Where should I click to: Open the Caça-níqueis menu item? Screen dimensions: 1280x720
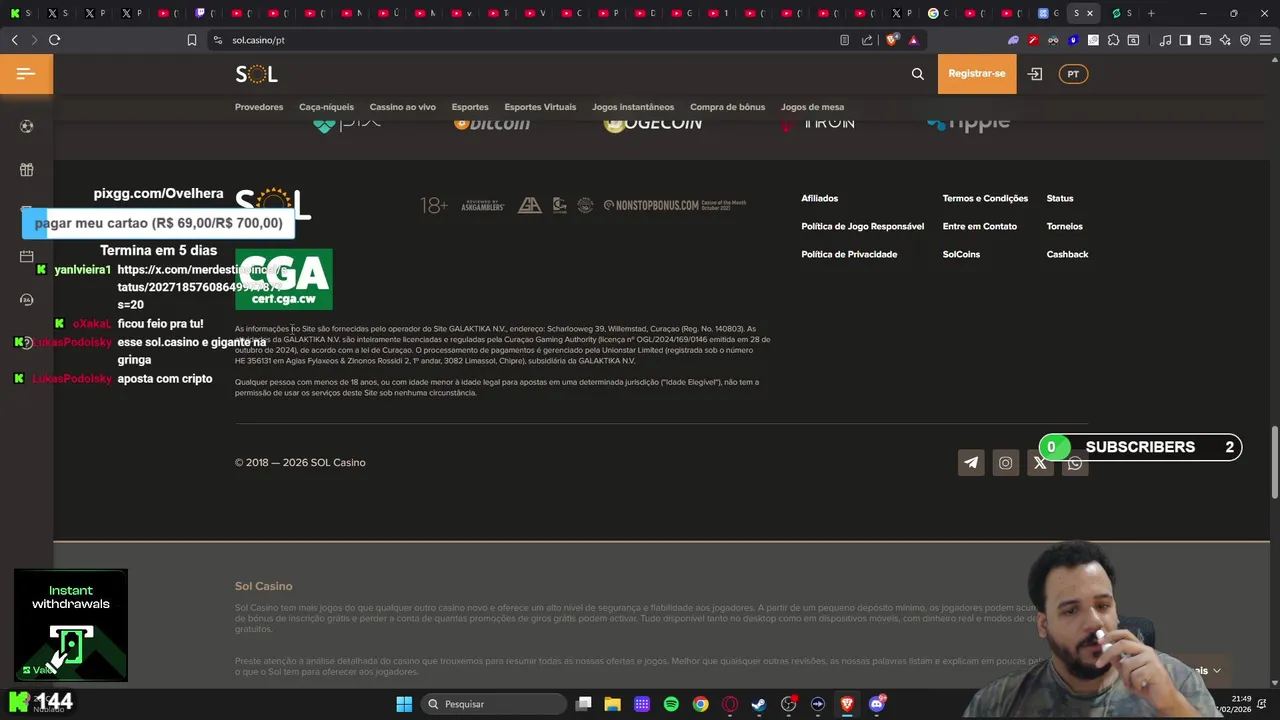point(326,107)
